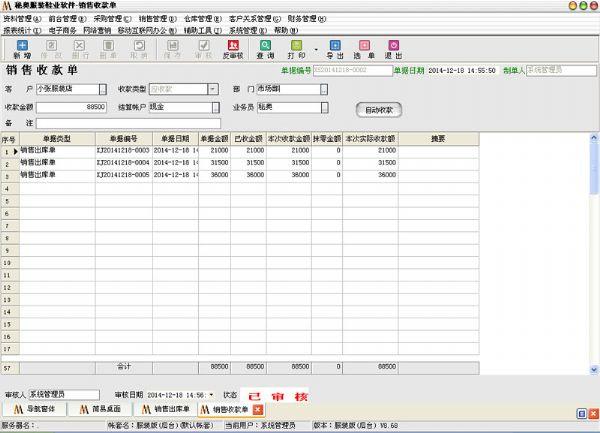
Task: Close the 销售收款单 tab with its red X
Action: click(258, 410)
